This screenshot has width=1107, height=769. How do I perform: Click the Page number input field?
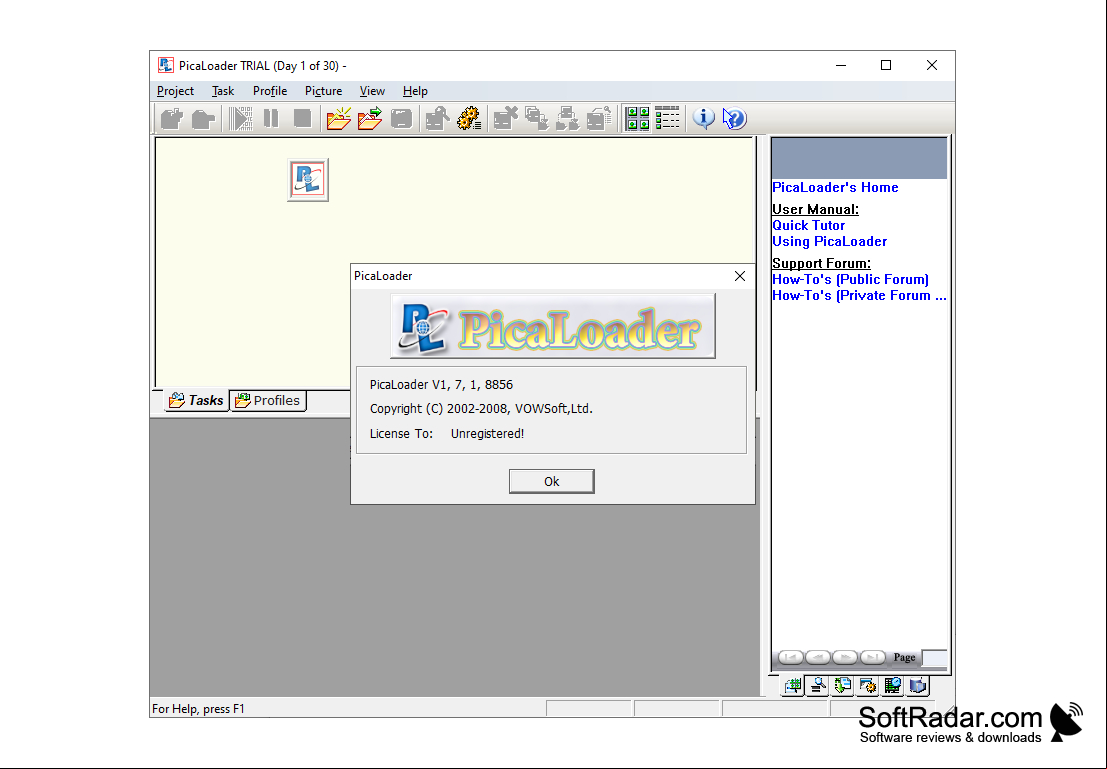click(x=935, y=658)
